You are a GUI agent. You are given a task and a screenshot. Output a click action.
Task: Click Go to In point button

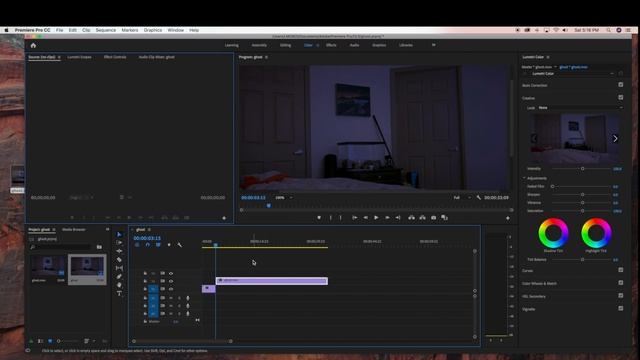coord(354,218)
